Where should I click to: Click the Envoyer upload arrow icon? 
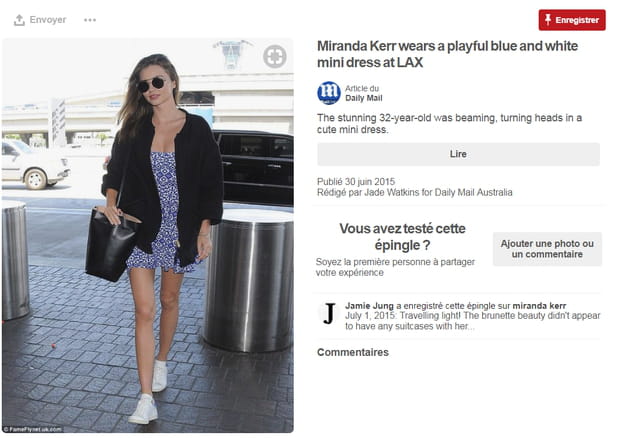tap(19, 20)
